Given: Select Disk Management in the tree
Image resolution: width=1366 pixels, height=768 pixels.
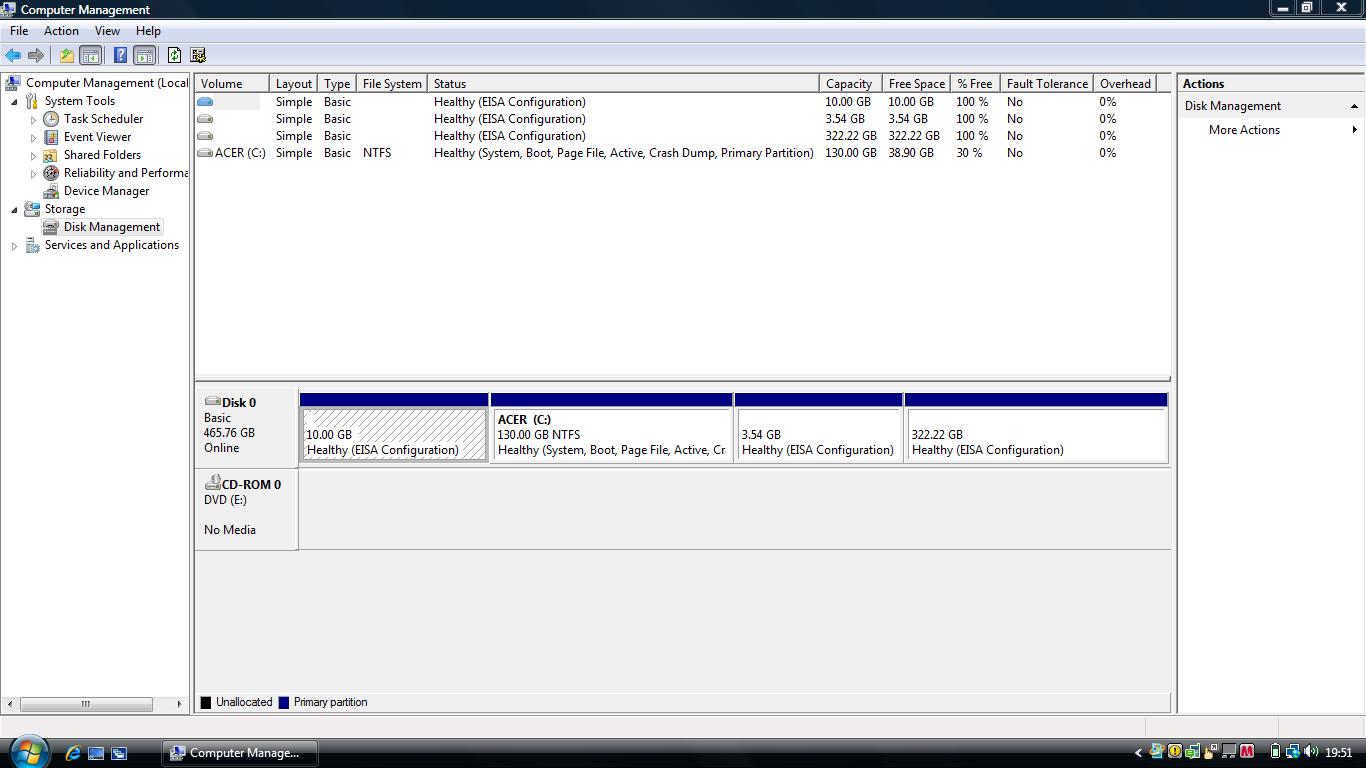Looking at the screenshot, I should click(x=112, y=227).
